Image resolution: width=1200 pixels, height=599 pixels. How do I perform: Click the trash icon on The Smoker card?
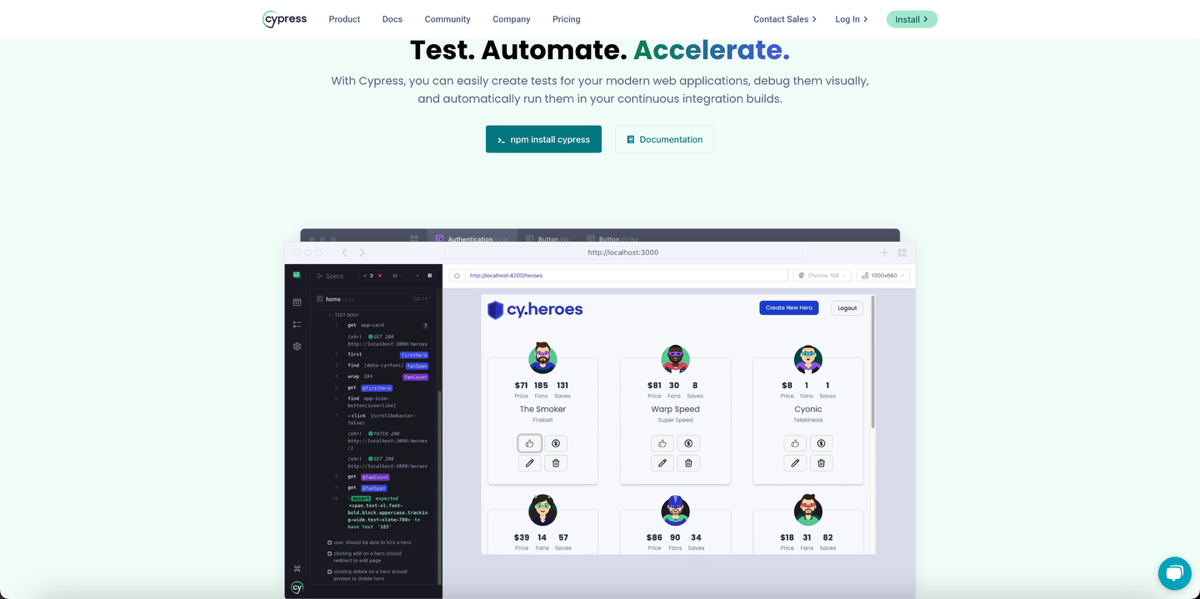pyautogui.click(x=556, y=463)
